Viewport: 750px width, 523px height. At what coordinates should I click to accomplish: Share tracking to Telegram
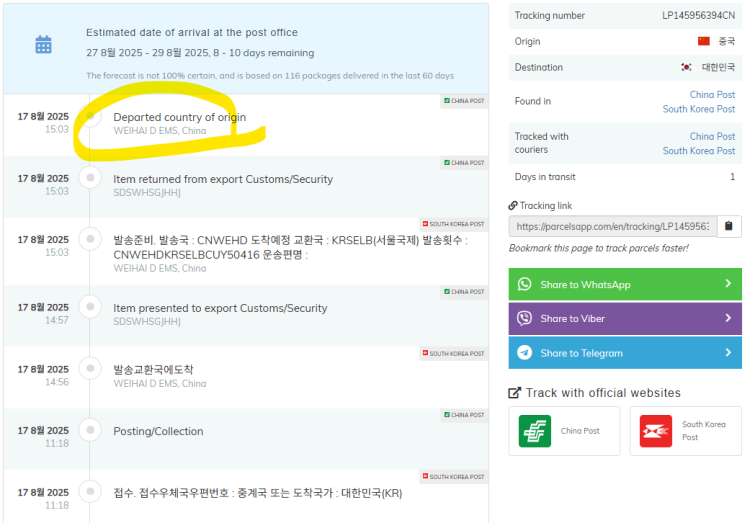click(625, 353)
